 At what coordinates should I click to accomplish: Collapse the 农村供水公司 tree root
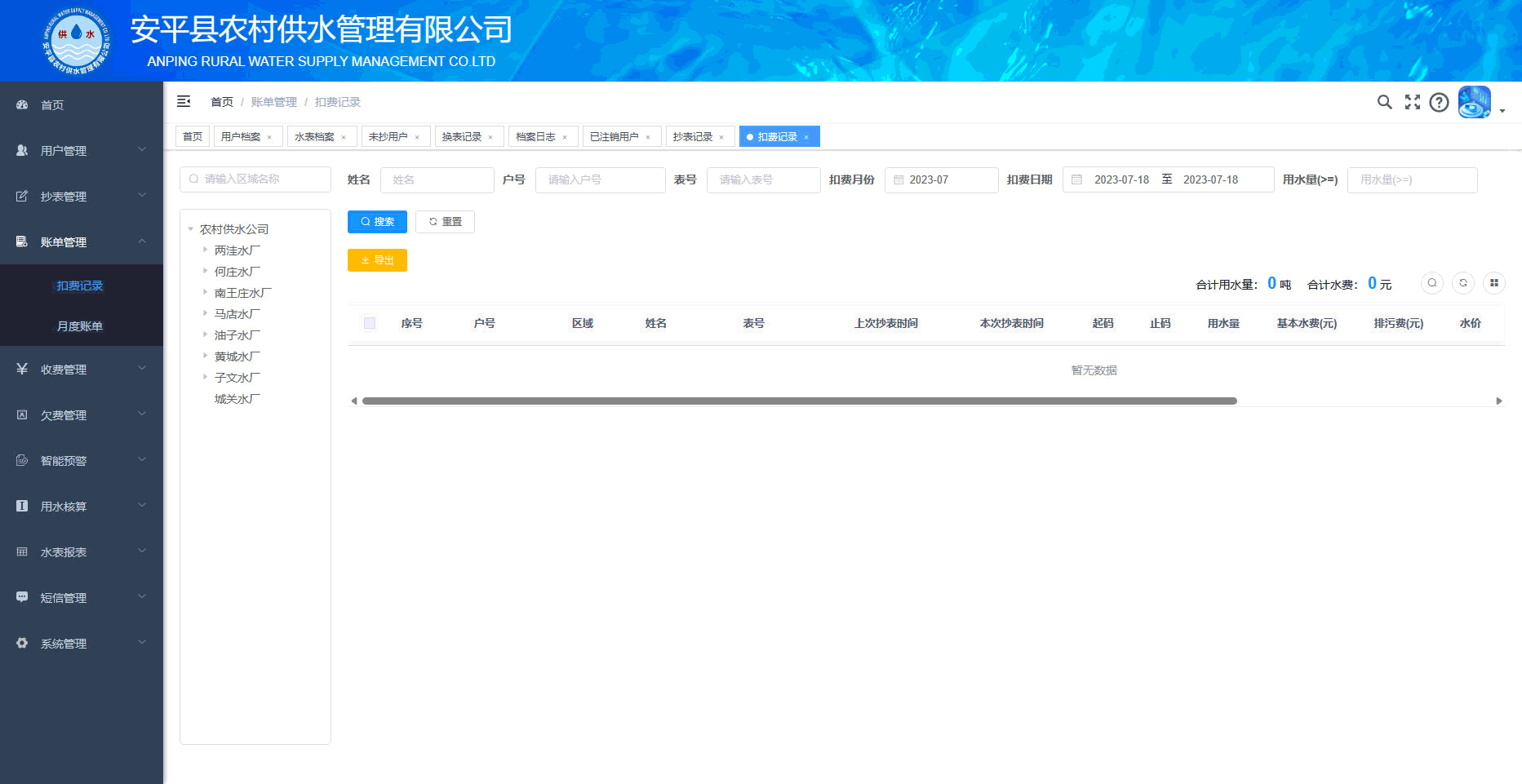(x=190, y=229)
